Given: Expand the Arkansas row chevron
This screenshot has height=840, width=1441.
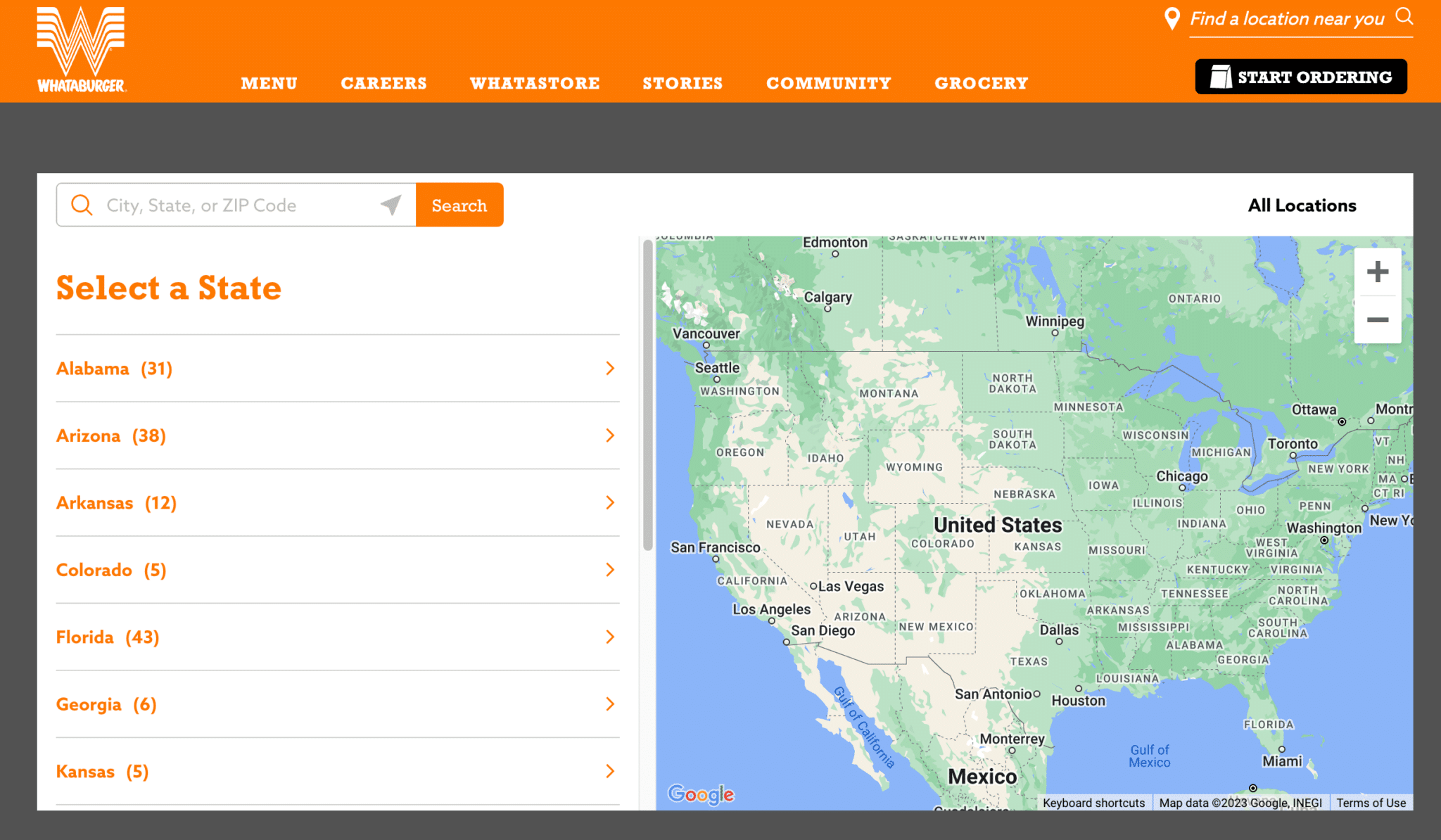Looking at the screenshot, I should [x=610, y=502].
